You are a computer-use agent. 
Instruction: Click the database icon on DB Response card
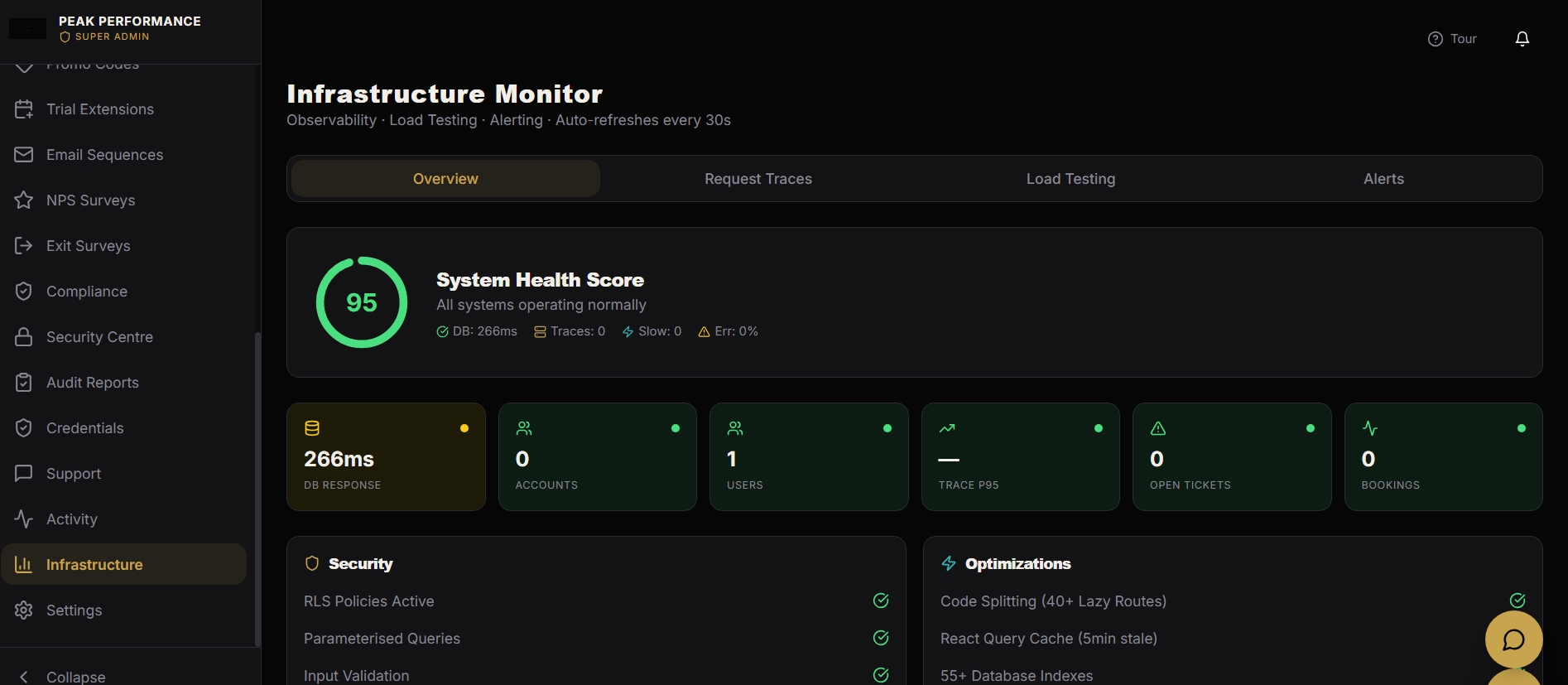[x=312, y=428]
